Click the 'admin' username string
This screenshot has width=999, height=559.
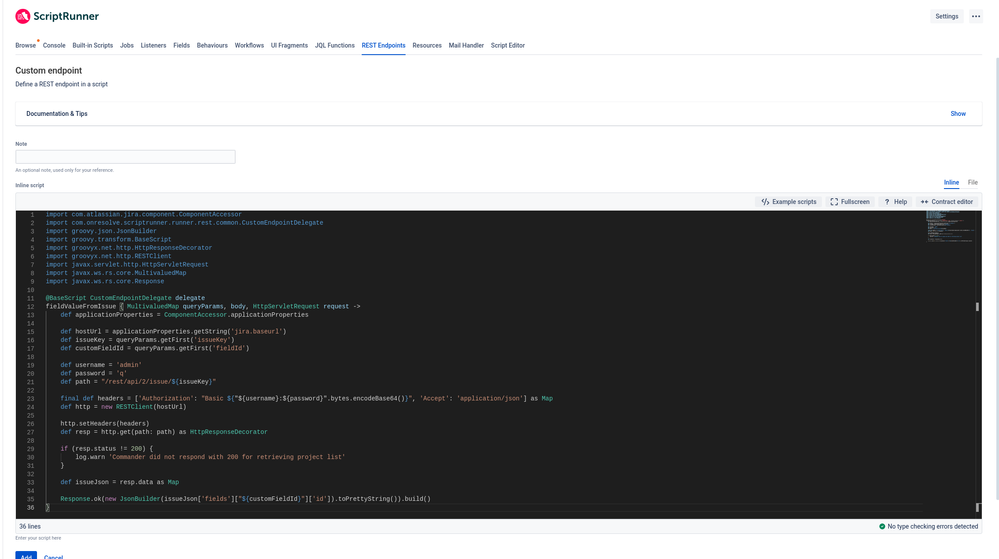pos(129,365)
